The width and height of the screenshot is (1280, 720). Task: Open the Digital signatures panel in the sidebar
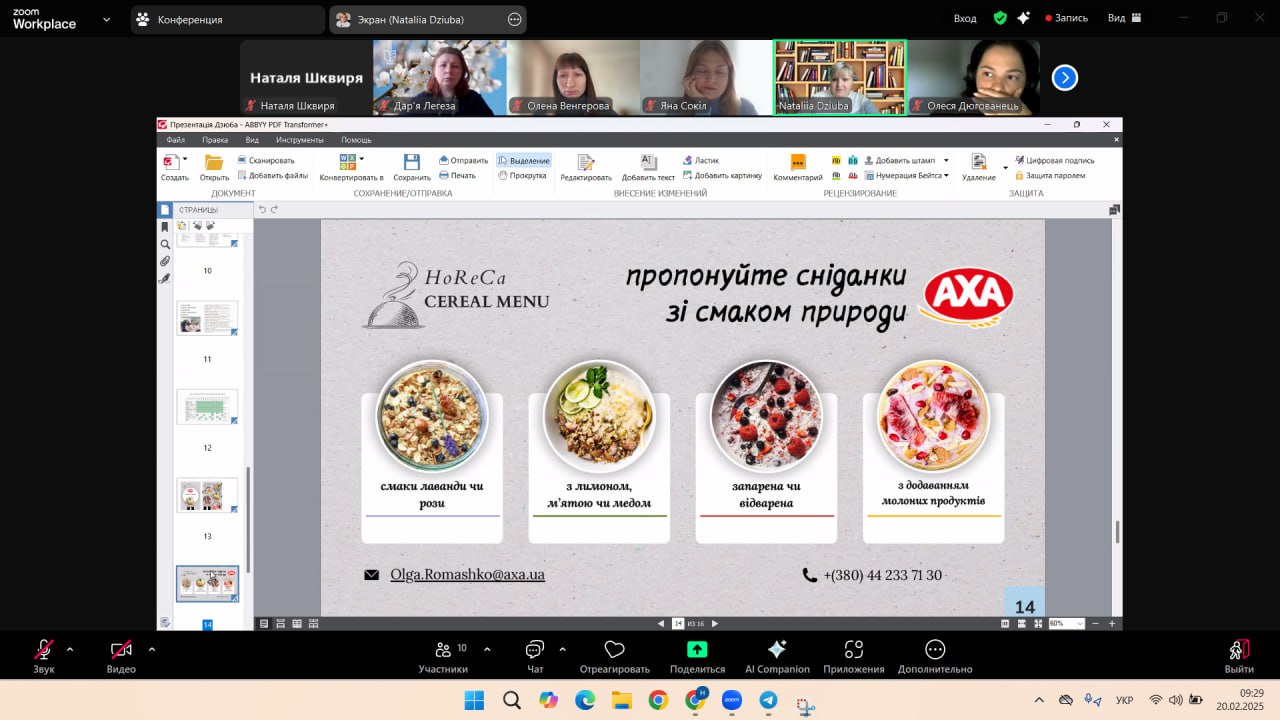tap(165, 278)
